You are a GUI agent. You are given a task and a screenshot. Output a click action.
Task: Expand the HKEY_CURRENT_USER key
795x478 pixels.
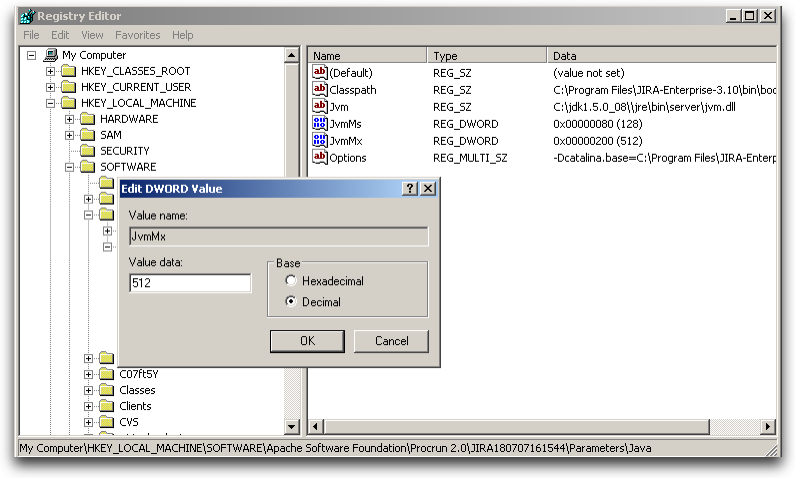pos(51,87)
